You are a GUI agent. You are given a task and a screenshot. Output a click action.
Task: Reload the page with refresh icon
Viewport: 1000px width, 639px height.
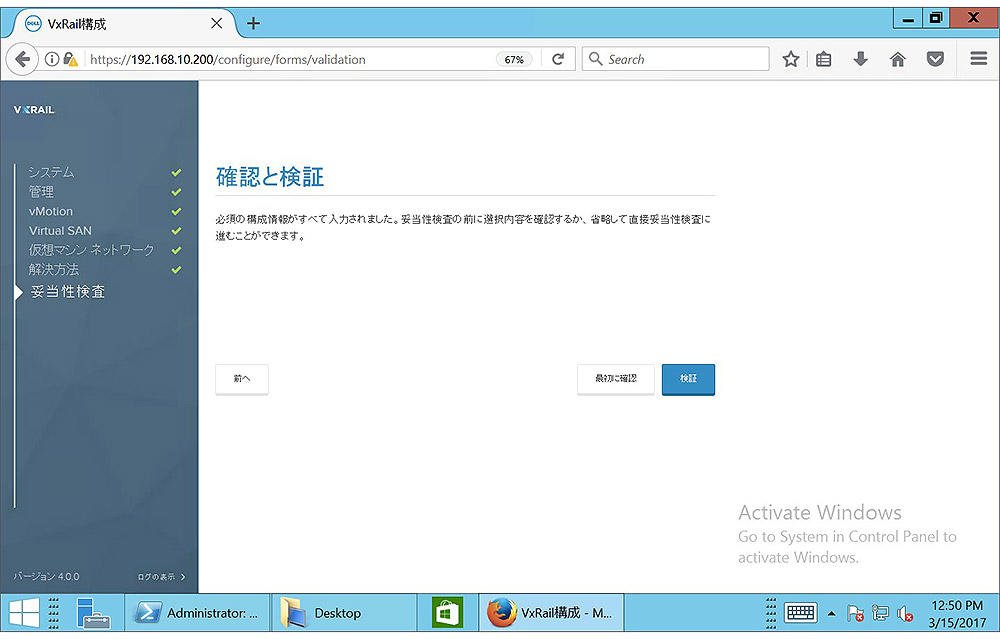[558, 59]
